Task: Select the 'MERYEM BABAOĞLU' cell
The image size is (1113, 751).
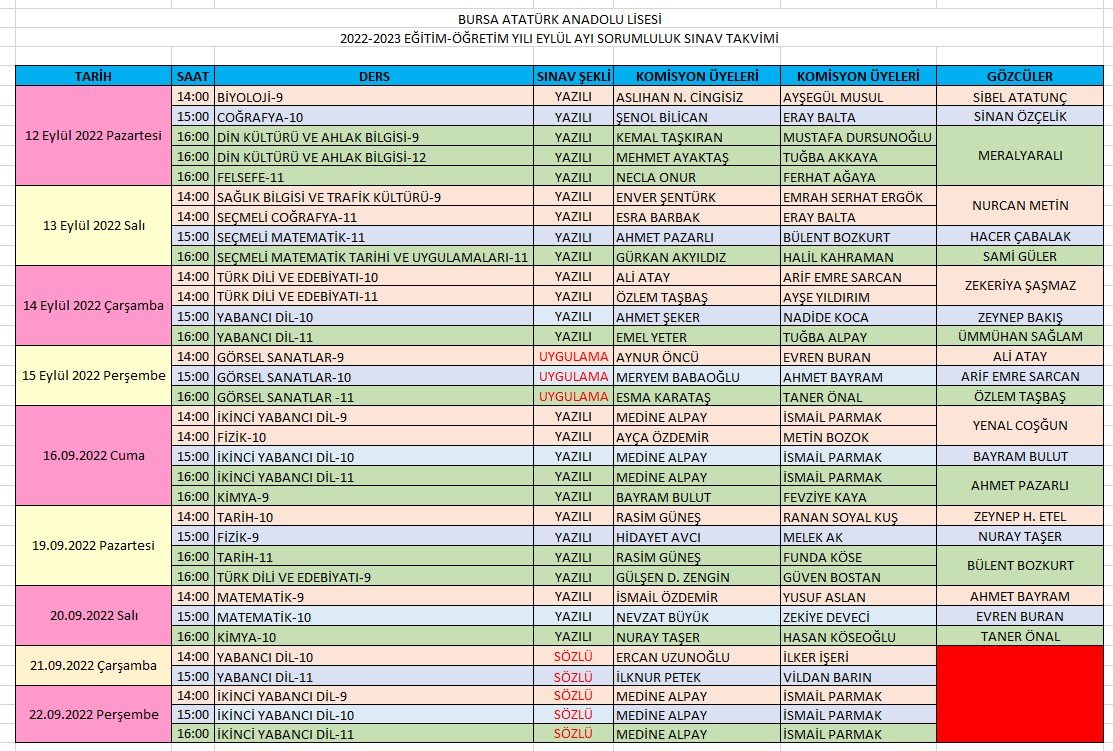Action: click(696, 377)
